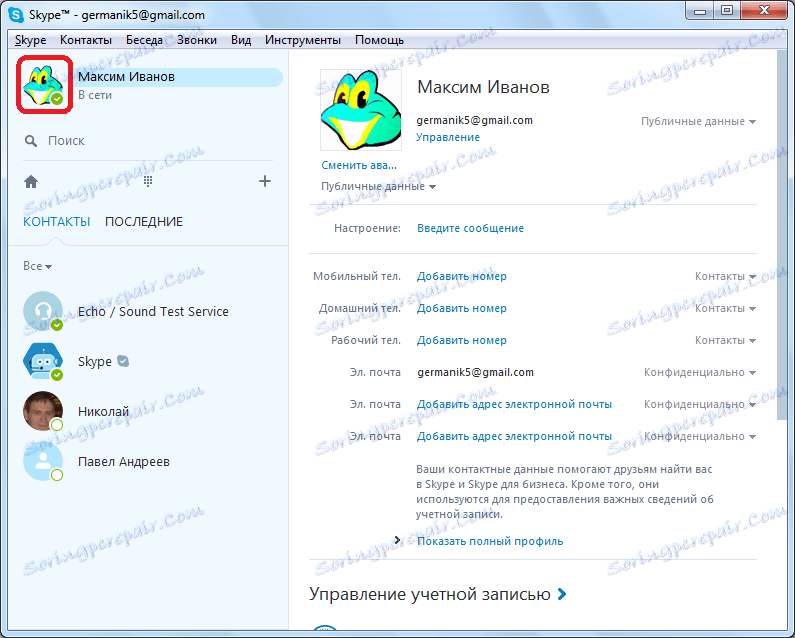Click Добавить номер for Домашний тел.
The width and height of the screenshot is (795, 638).
(x=461, y=308)
